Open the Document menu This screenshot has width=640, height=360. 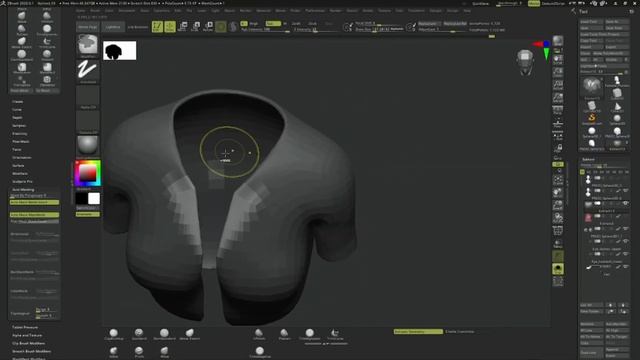pyautogui.click(x=127, y=11)
